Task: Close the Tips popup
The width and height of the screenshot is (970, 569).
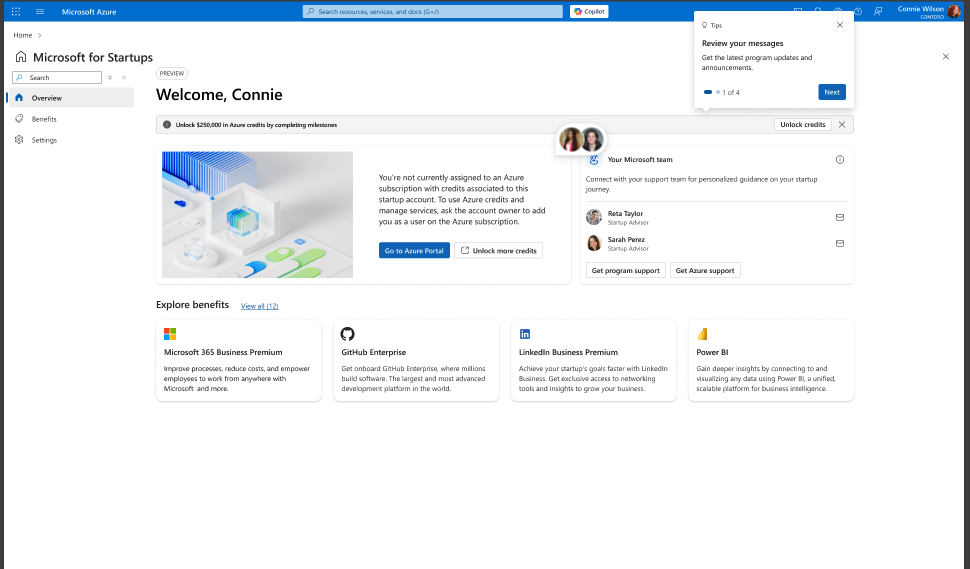Action: pos(839,25)
